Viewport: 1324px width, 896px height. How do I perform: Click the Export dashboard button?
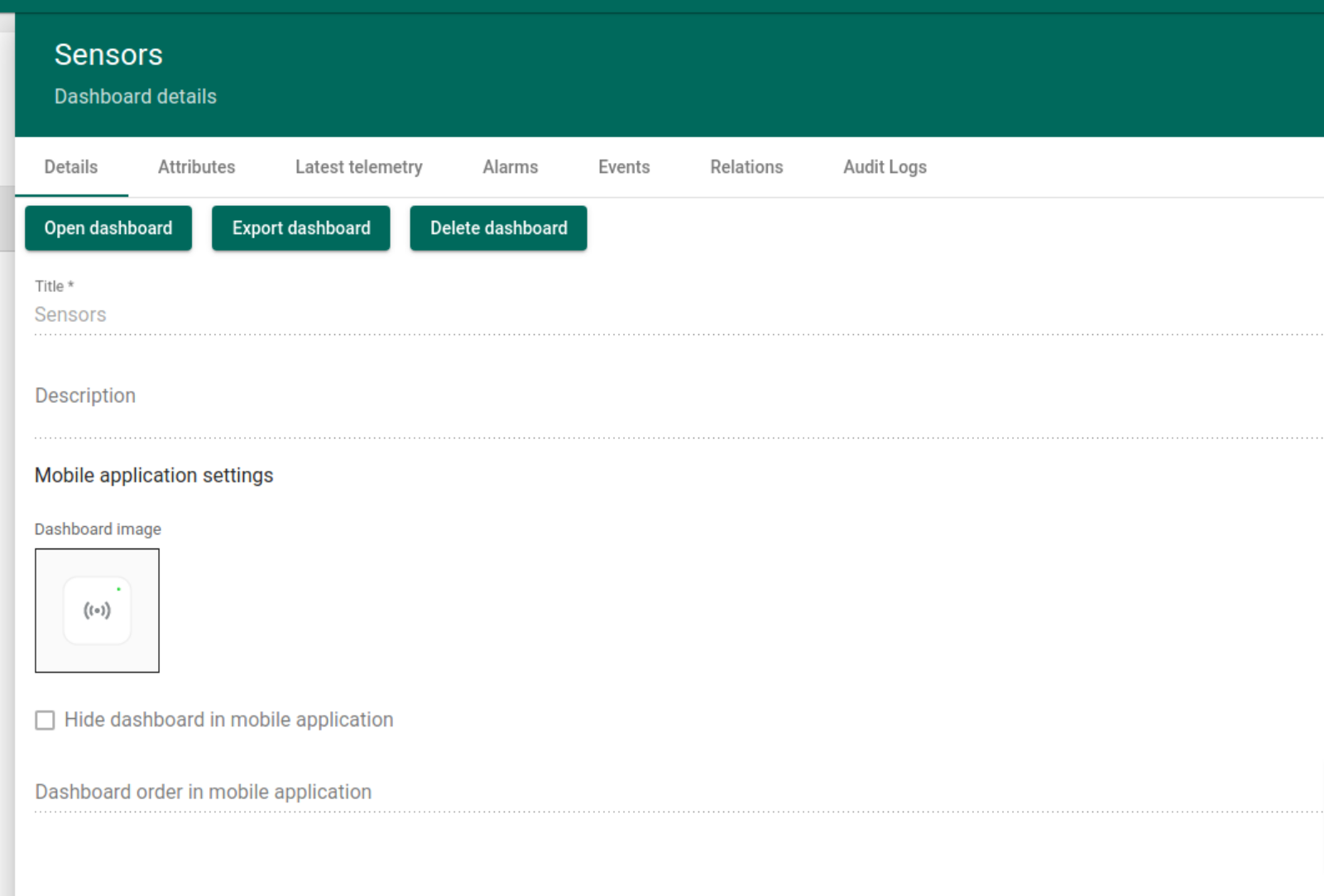tap(301, 228)
